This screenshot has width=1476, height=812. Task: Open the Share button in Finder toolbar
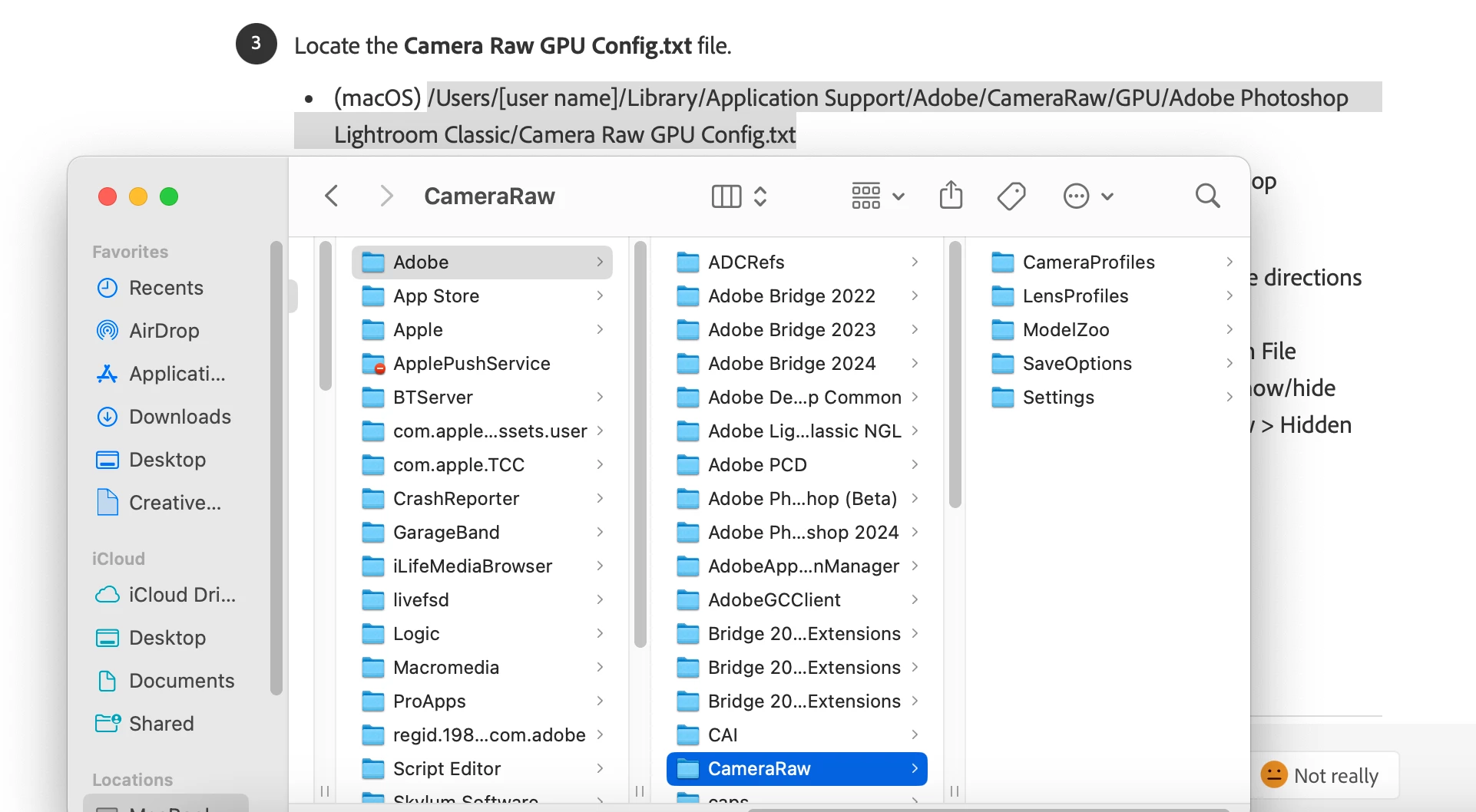951,195
